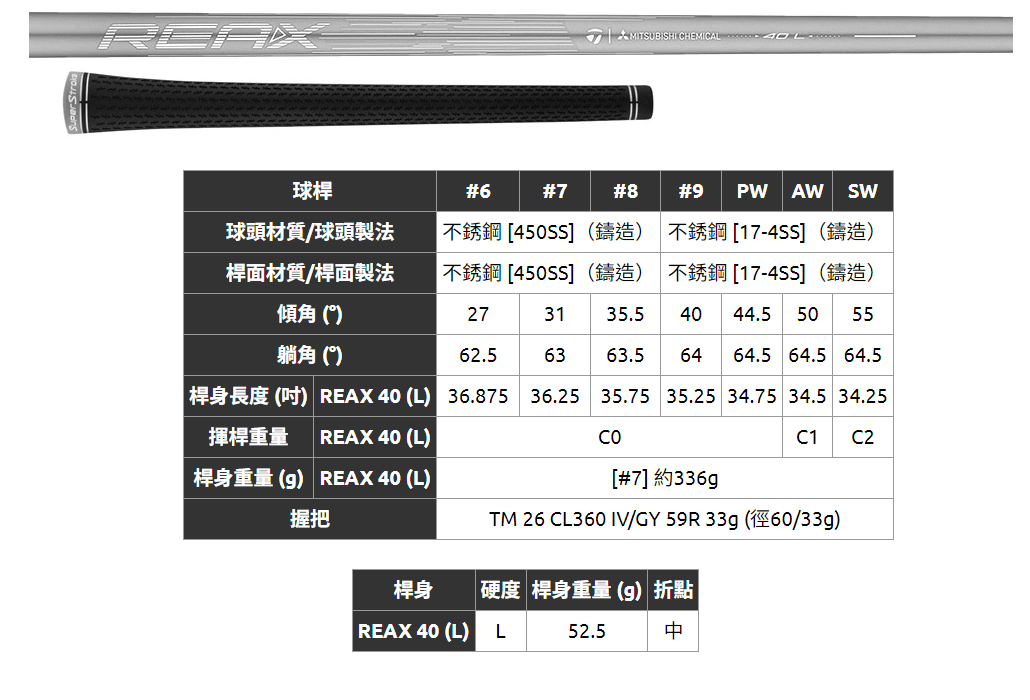Click the 折點 column header
The width and height of the screenshot is (1030, 700).
(673, 590)
